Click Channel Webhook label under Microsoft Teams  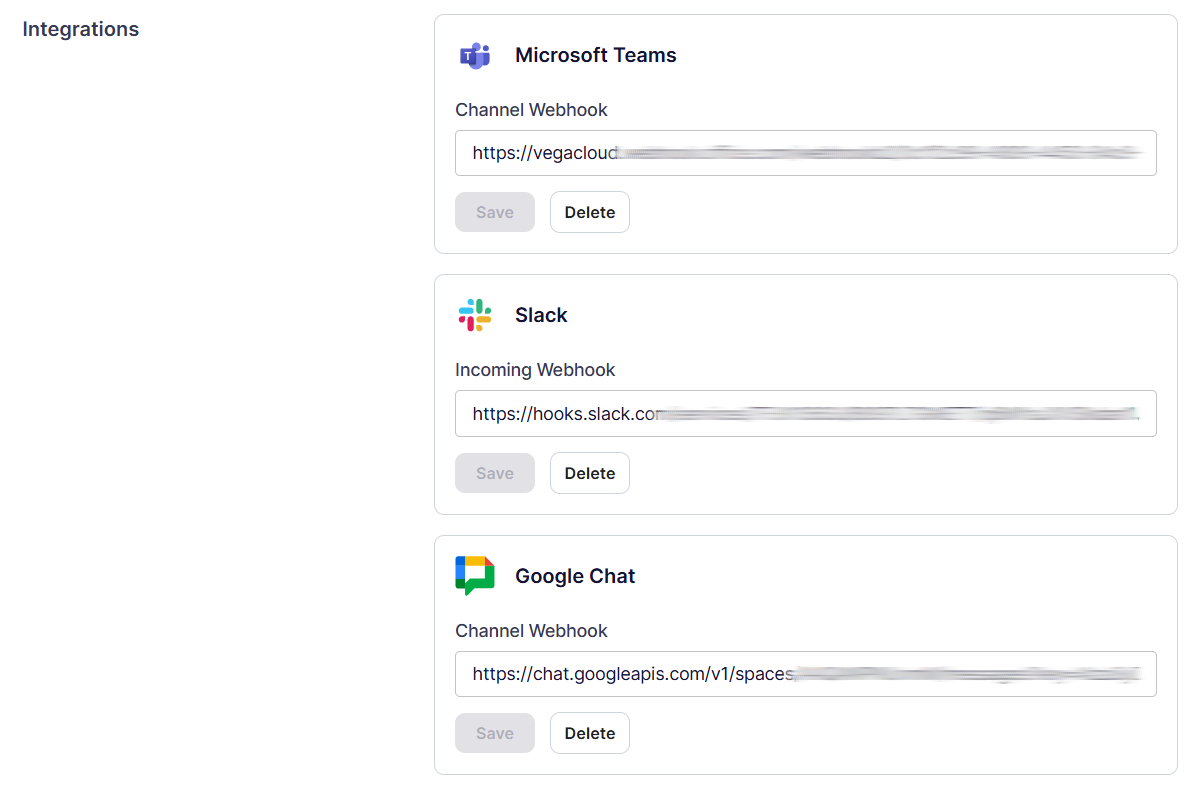click(531, 110)
